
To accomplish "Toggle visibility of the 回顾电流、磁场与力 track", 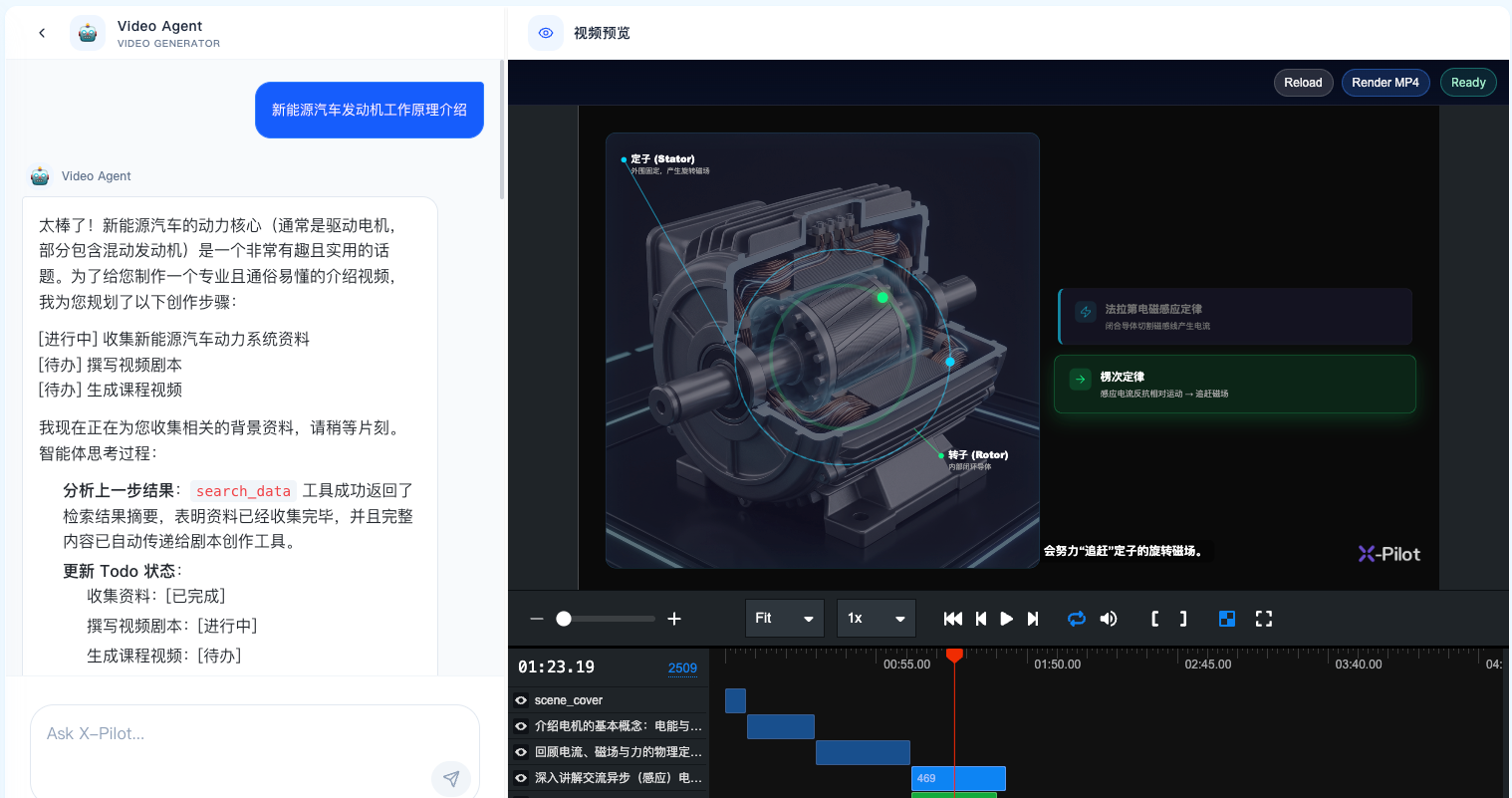I will click(521, 752).
